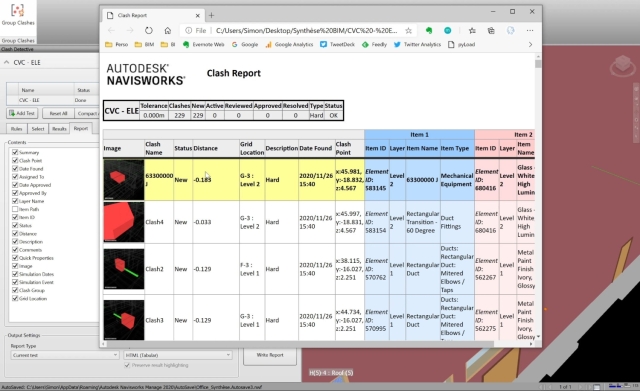Switch to the Report tab
This screenshot has height=391, width=640.
pyautogui.click(x=81, y=128)
